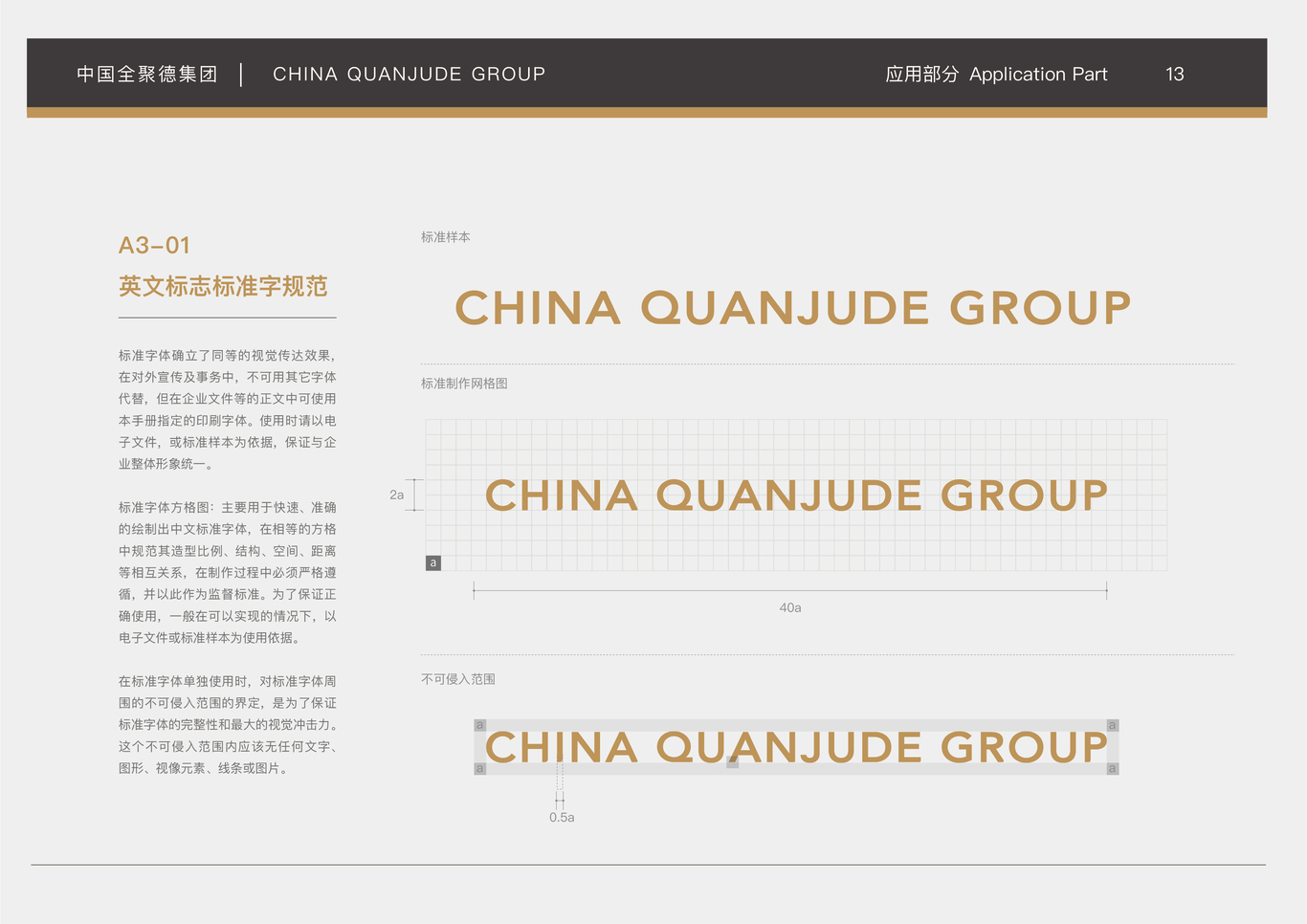Click the standard sample logotype under '标准样本'
The image size is (1307, 924).
[793, 308]
